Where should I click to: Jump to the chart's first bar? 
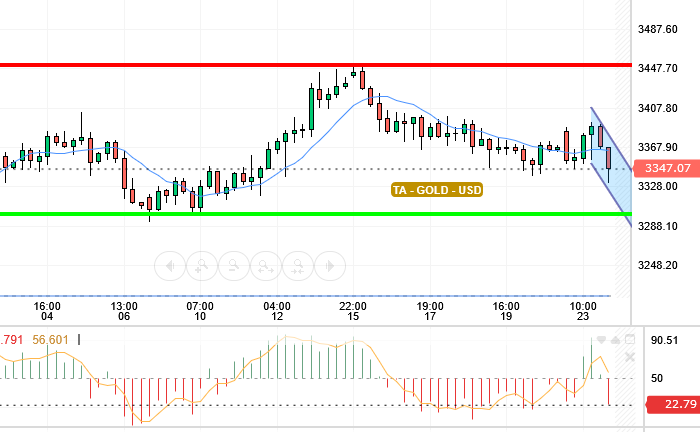(170, 266)
